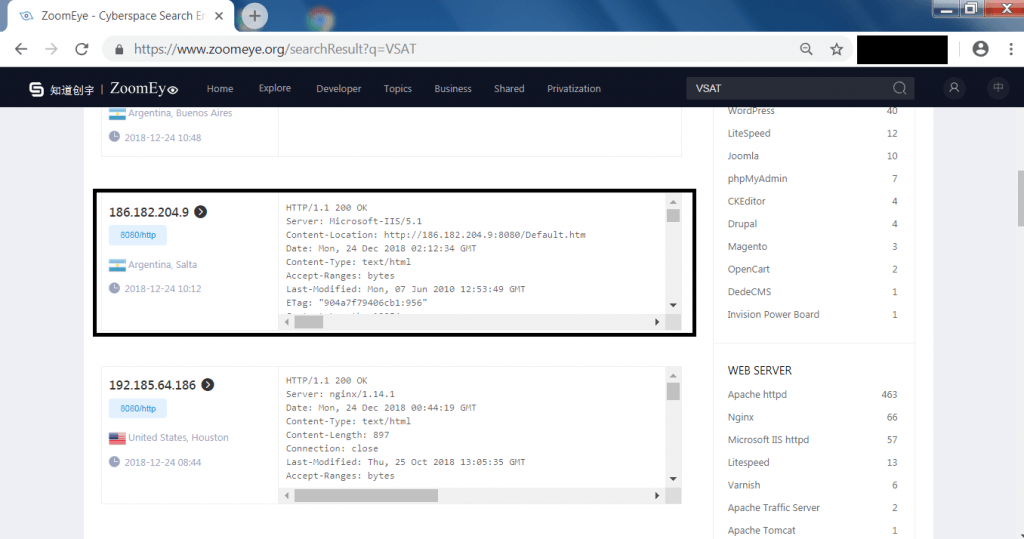Screen dimensions: 1024x539
Task: Click clock icon beside 2018-12-24 10:12
Action: pyautogui.click(x=114, y=288)
